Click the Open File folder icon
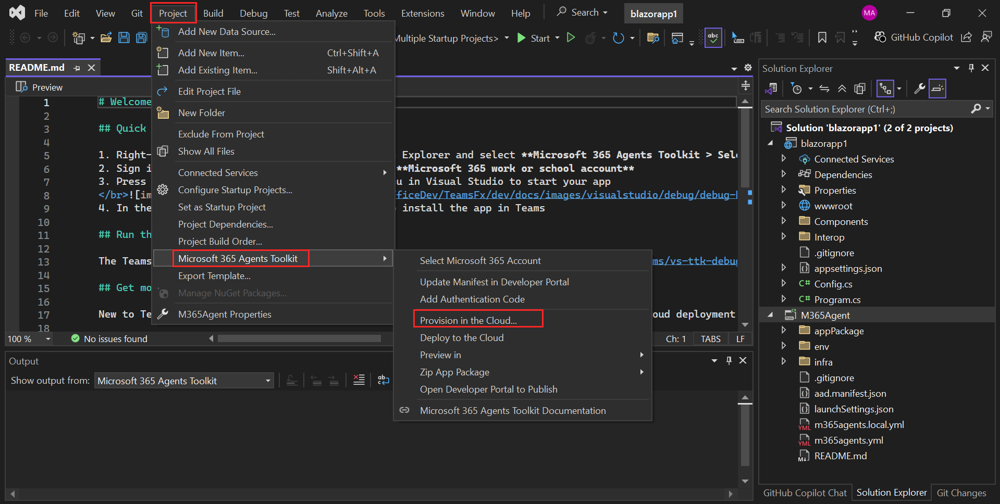 [106, 38]
